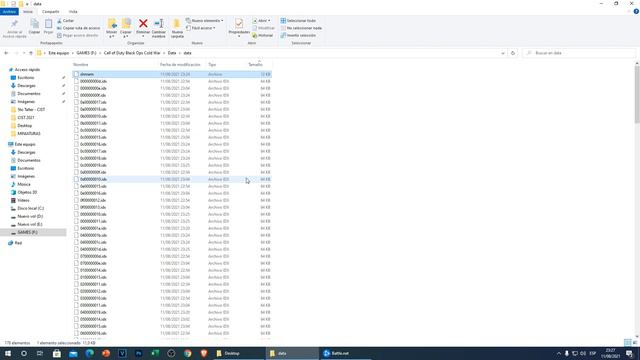Image resolution: width=640 pixels, height=360 pixels.
Task: Select Red in navigation pane
Action: [x=18, y=243]
